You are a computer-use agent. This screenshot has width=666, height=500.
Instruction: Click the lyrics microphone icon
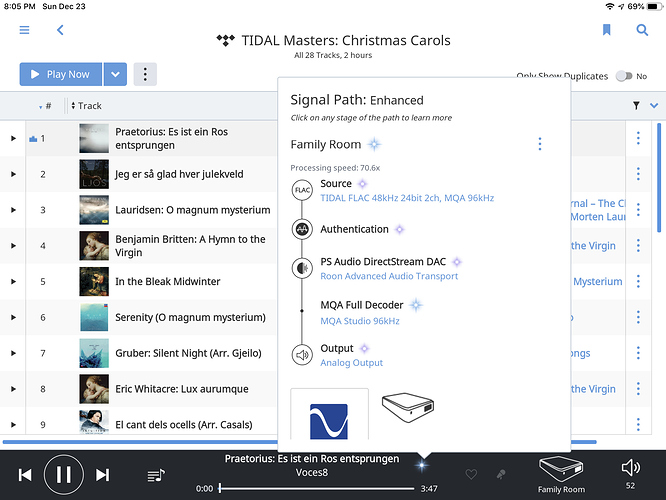pos(501,474)
